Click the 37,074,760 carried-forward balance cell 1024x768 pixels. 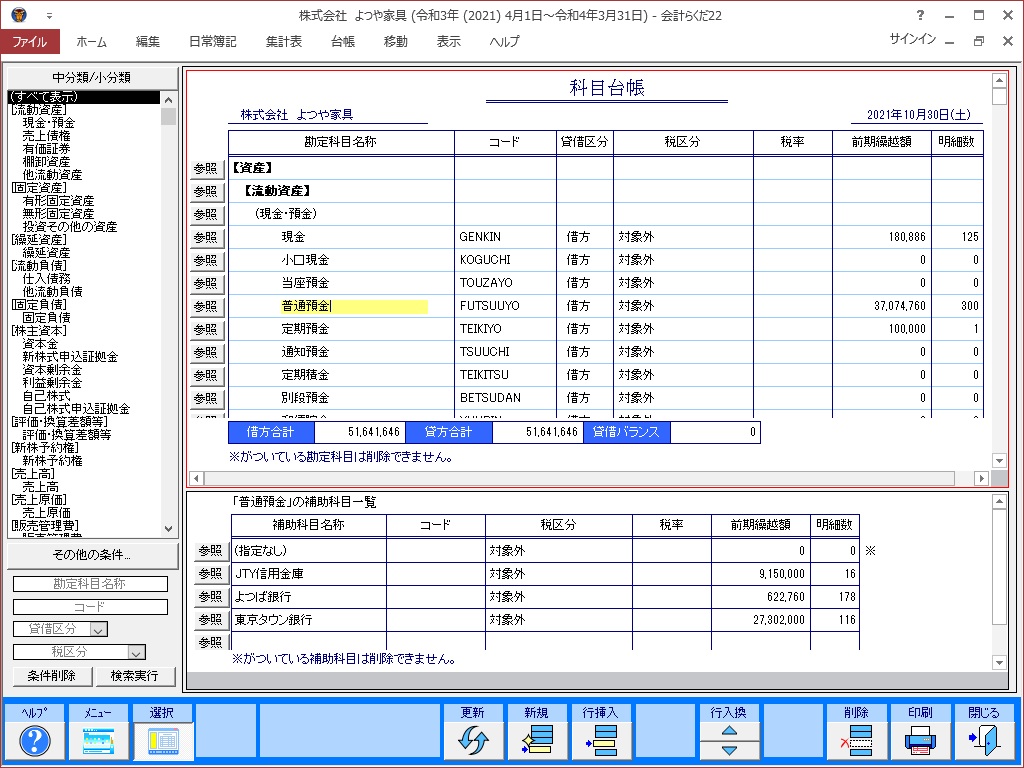tap(882, 306)
